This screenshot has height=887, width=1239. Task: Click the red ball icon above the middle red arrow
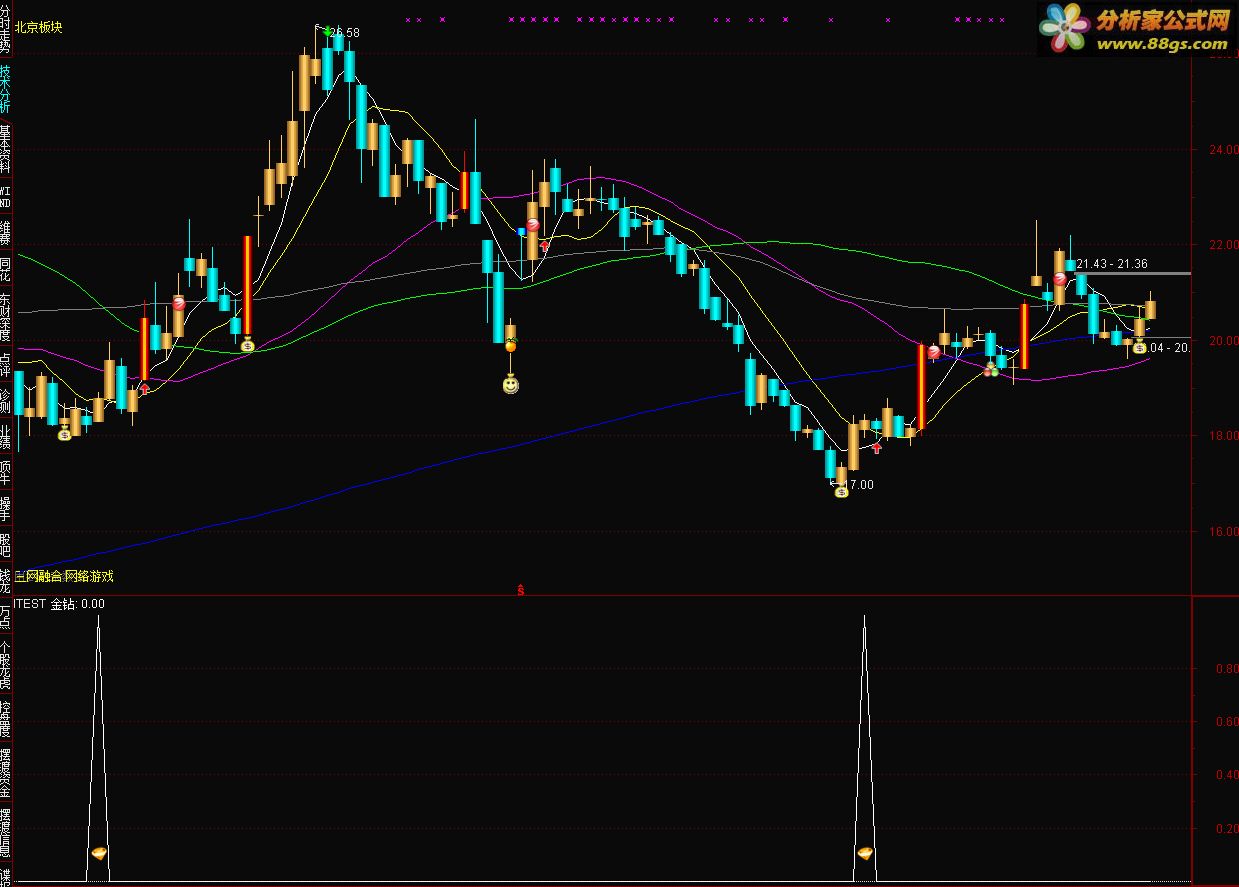tap(533, 225)
